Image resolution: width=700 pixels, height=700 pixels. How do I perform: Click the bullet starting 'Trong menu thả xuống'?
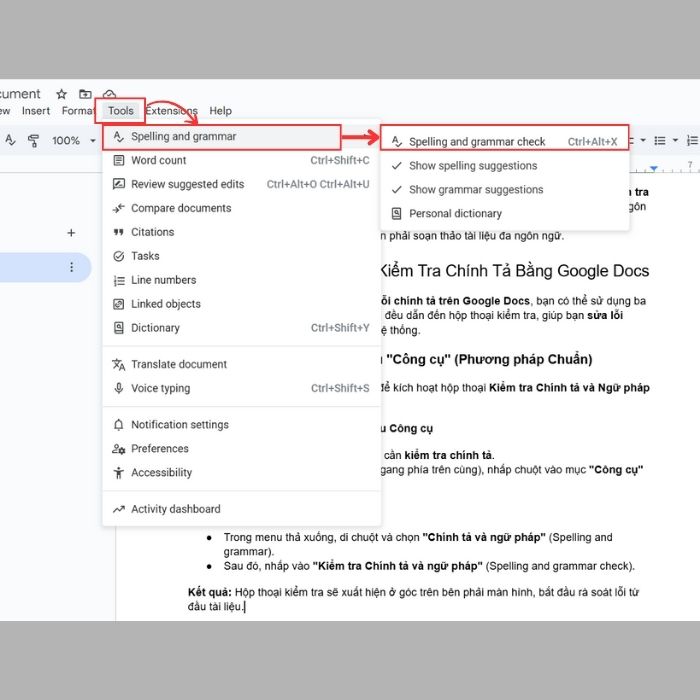[x=418, y=544]
